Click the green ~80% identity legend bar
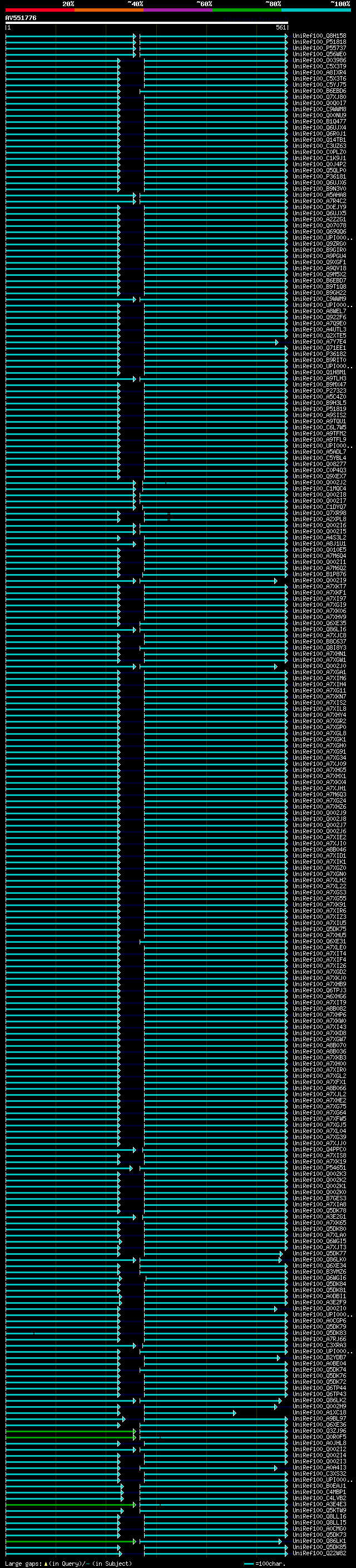 [x=246, y=10]
